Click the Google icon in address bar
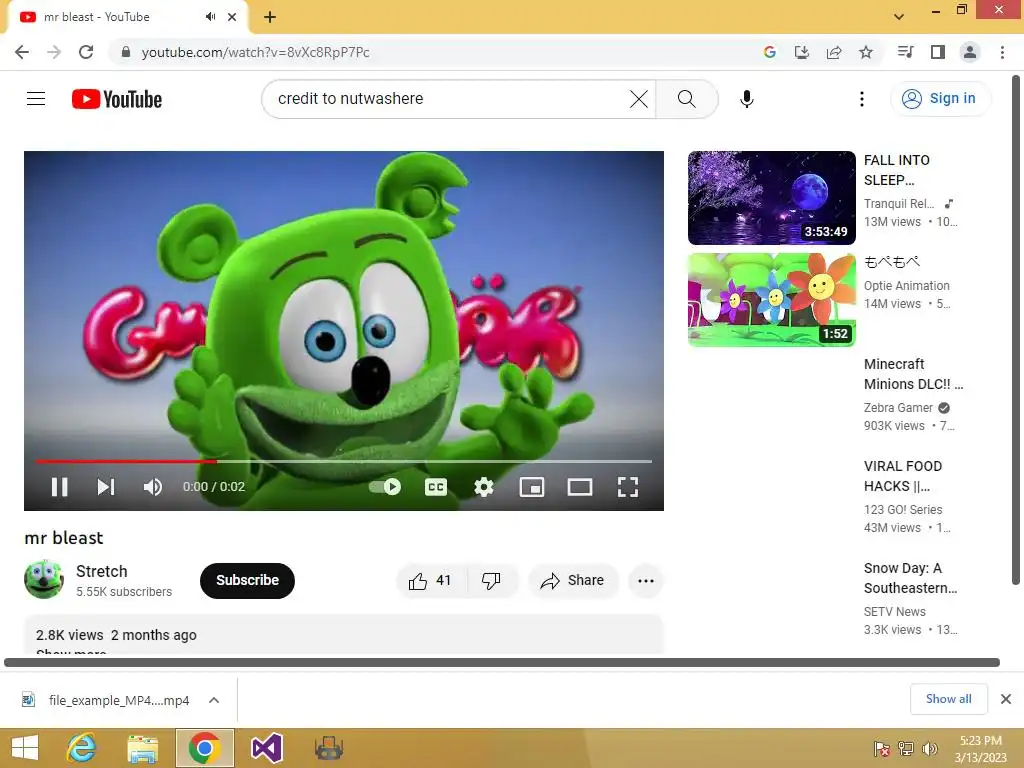Screen dimensions: 1024x768 (x=769, y=52)
